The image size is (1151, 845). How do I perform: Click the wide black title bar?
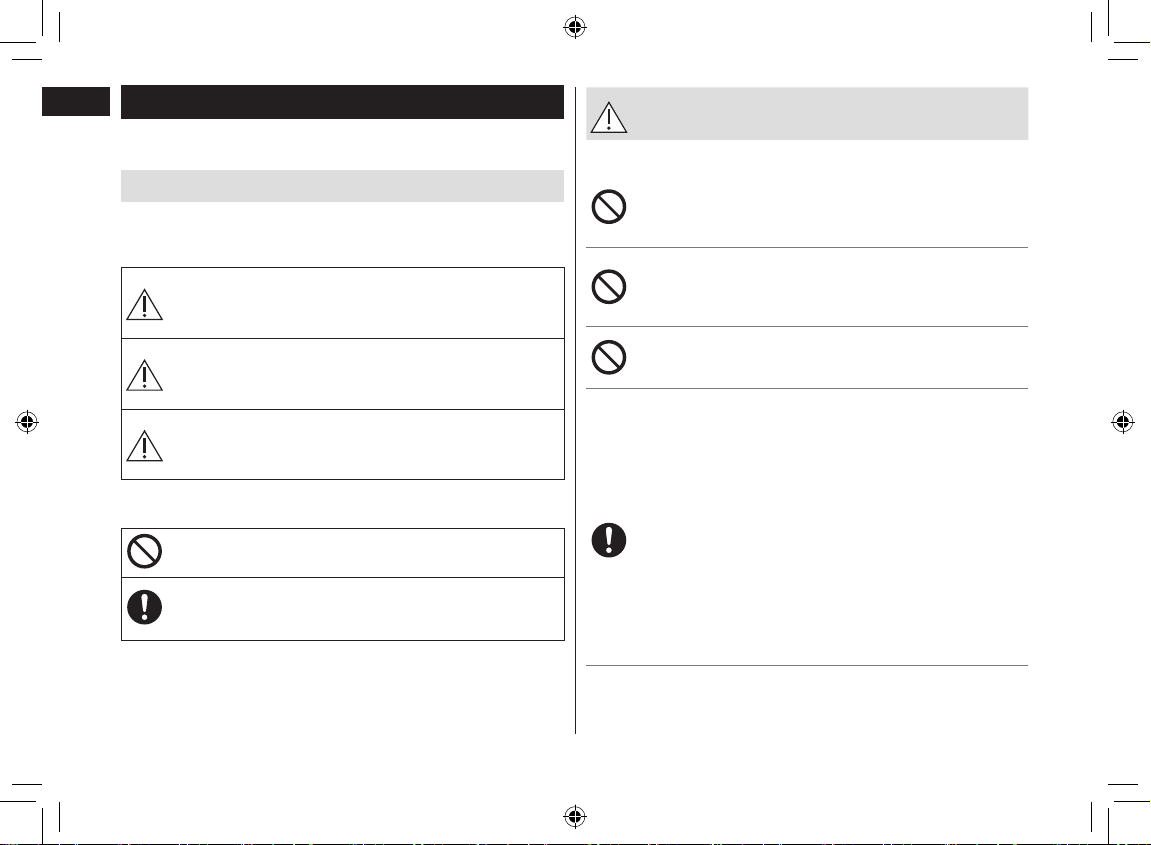click(342, 102)
